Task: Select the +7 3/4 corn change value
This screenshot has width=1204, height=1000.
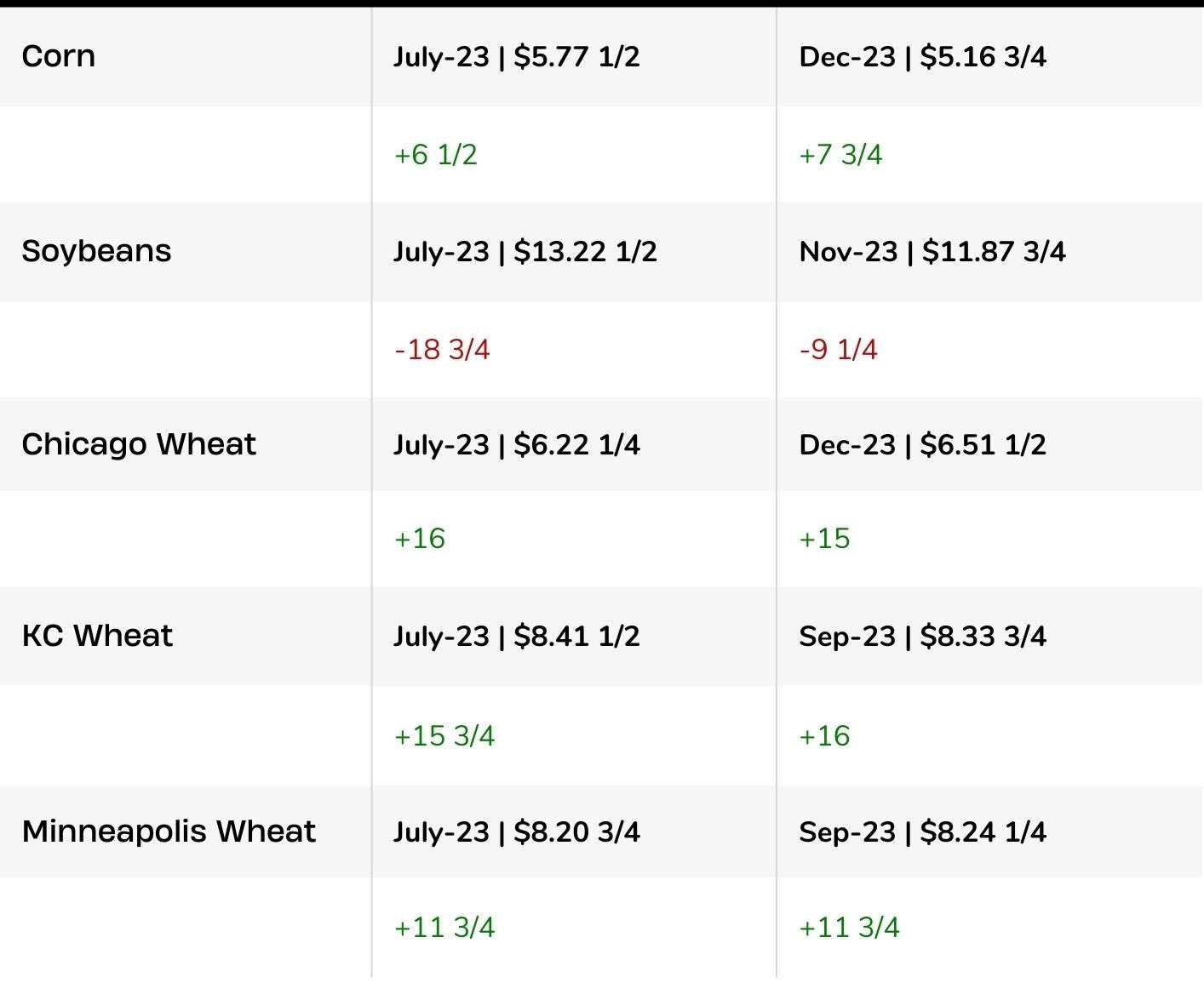Action: tap(840, 155)
